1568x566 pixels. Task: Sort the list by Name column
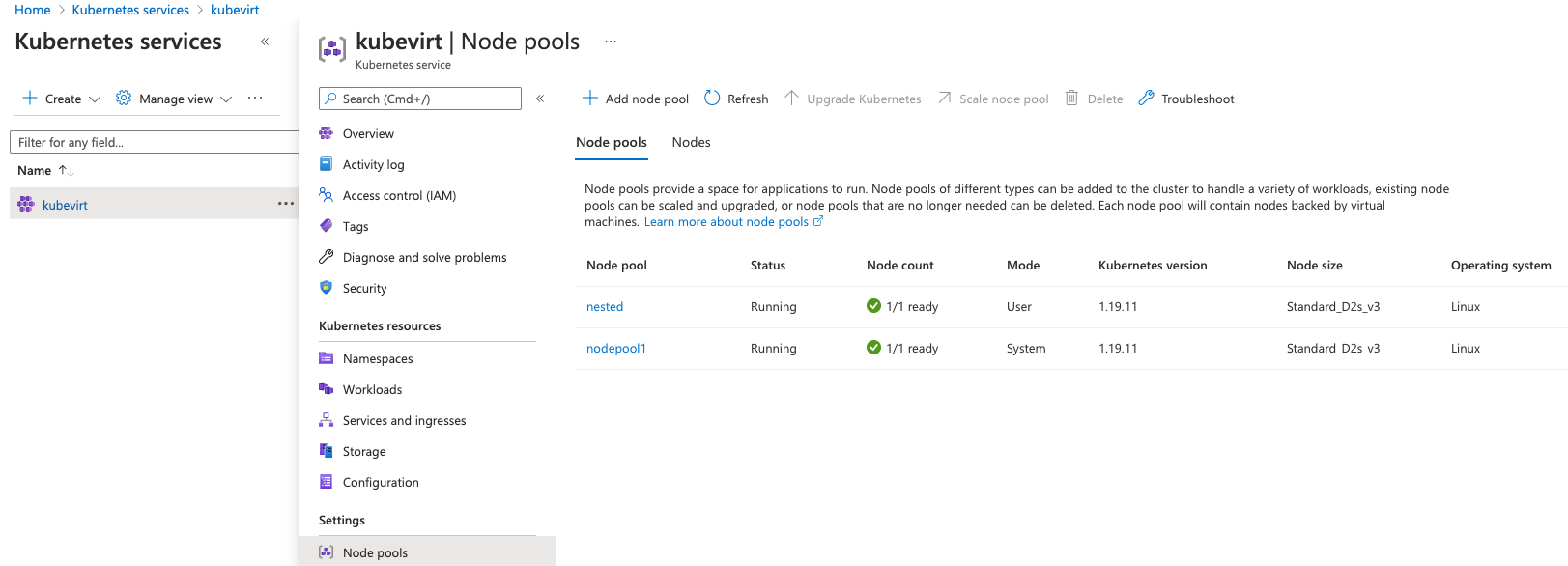(45, 170)
